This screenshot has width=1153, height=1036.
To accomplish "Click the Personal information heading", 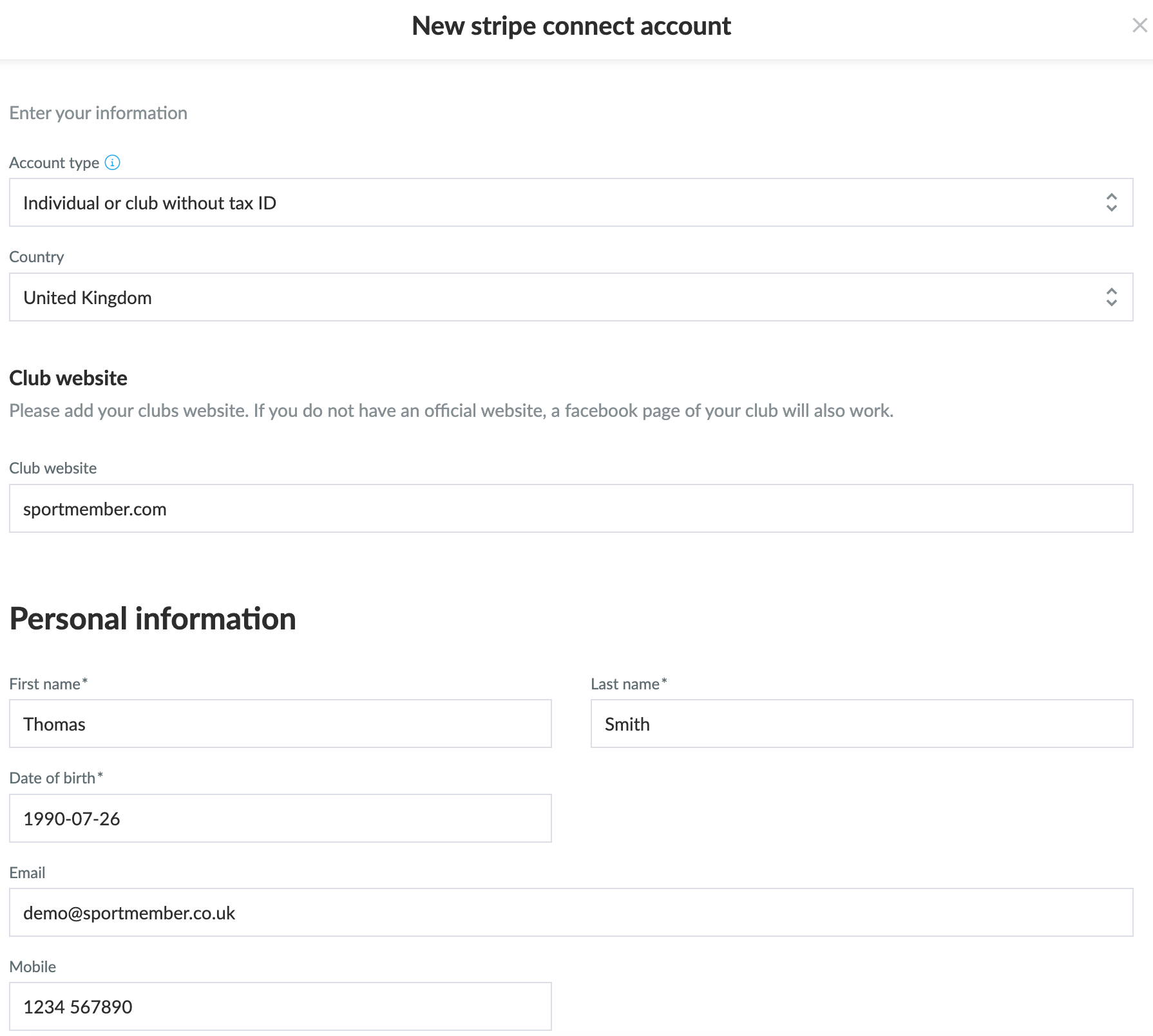I will click(x=153, y=619).
